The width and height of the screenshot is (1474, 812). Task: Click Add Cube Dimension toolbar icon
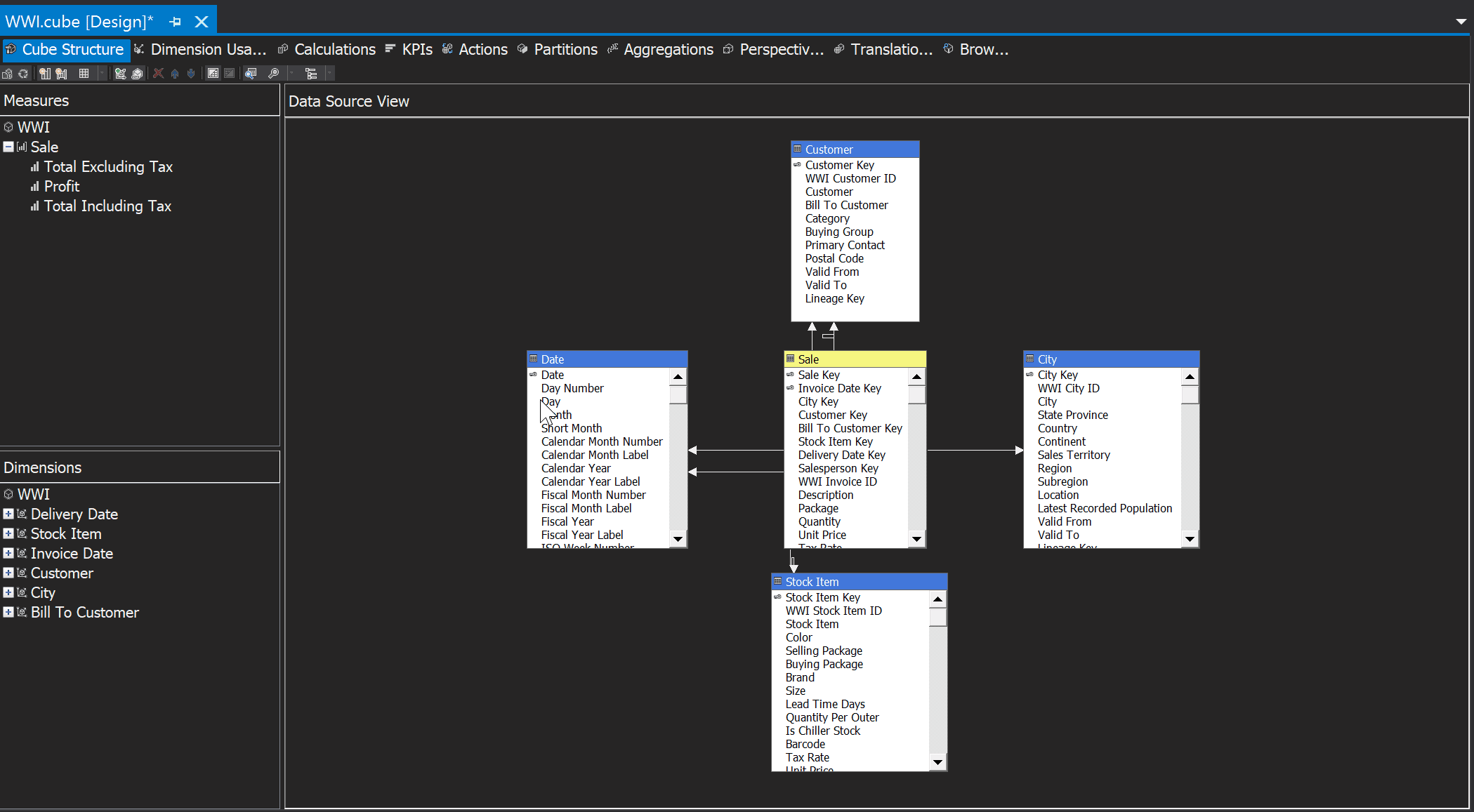coord(120,74)
